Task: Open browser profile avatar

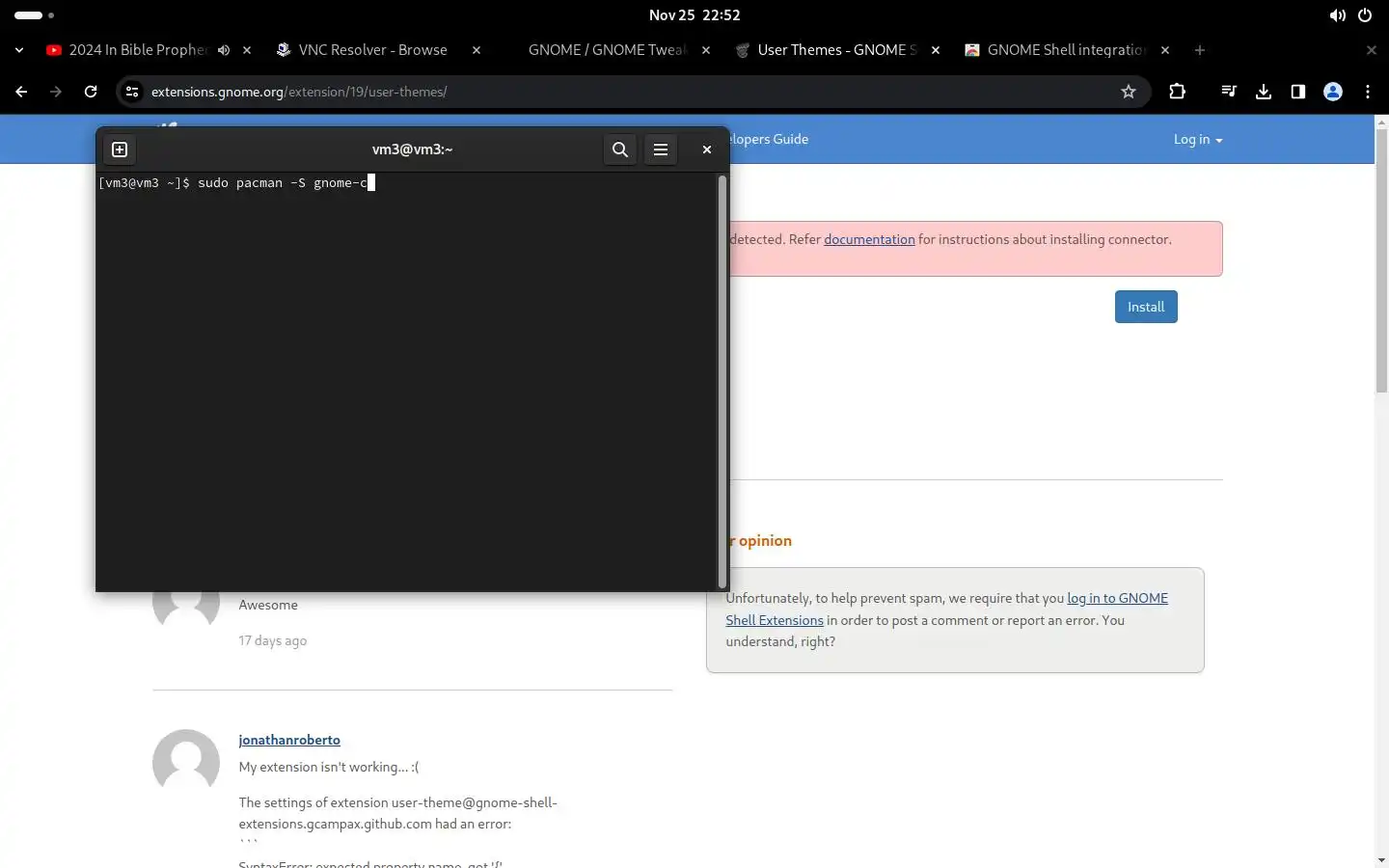Action: tap(1333, 92)
